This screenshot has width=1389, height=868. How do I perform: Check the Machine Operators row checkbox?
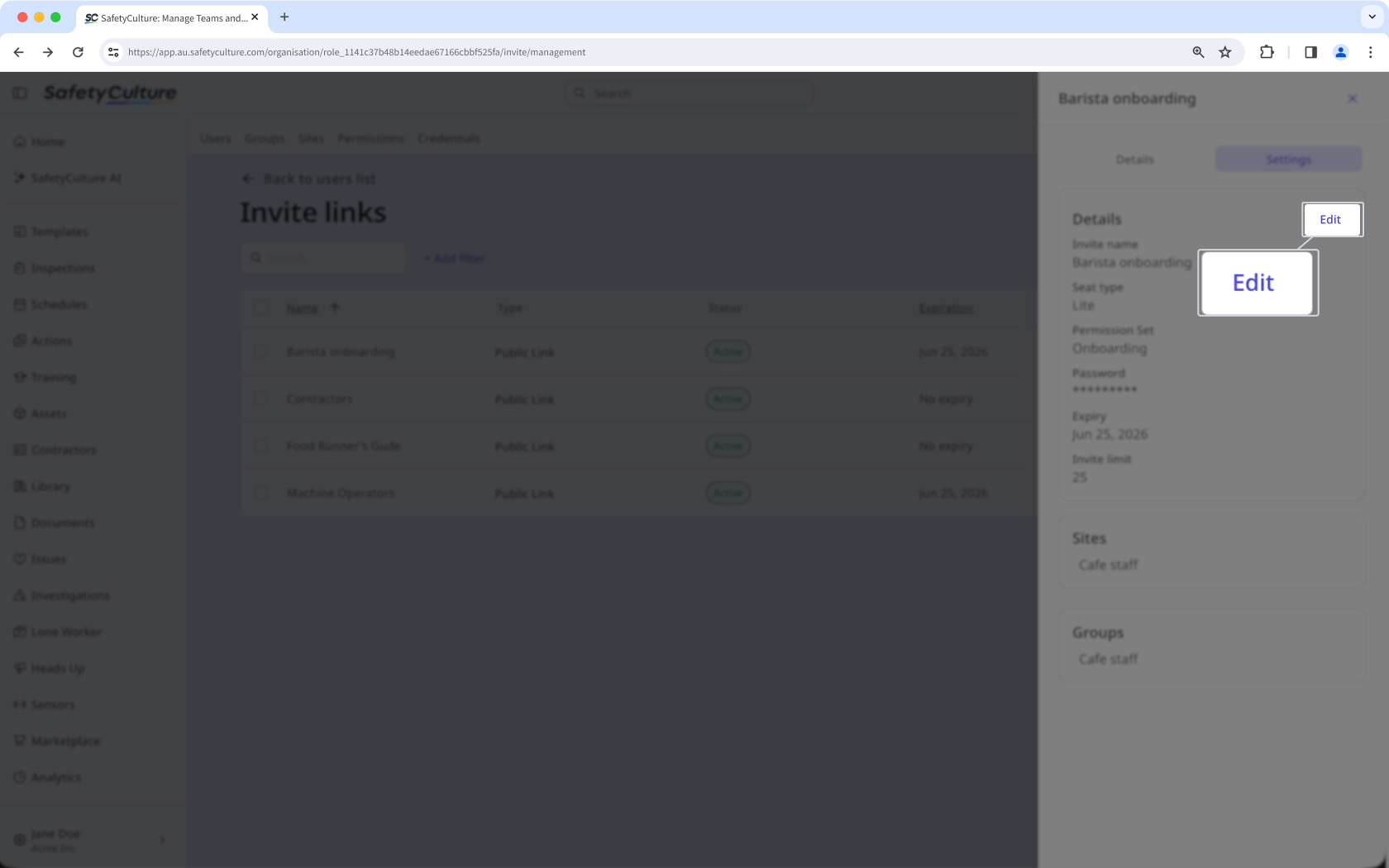tap(260, 493)
